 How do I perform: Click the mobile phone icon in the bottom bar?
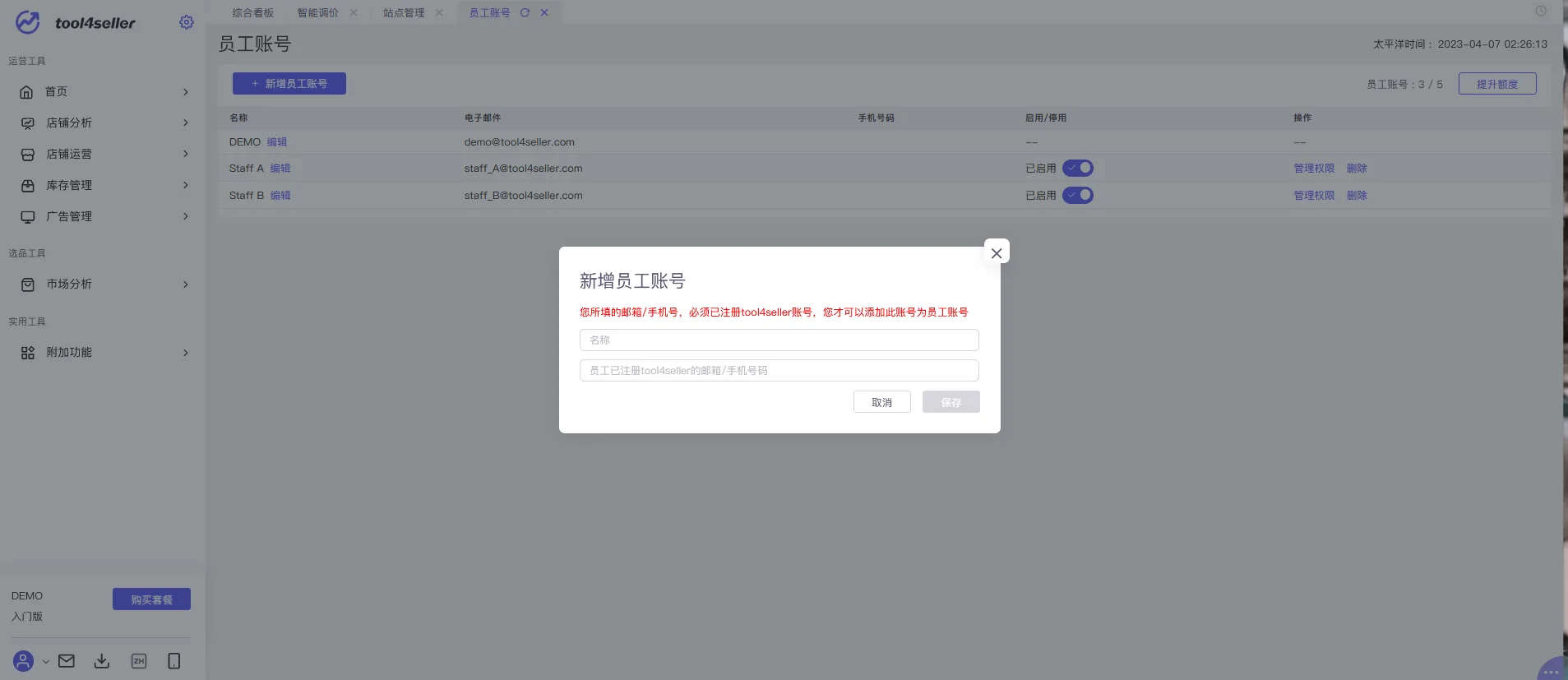click(x=173, y=661)
